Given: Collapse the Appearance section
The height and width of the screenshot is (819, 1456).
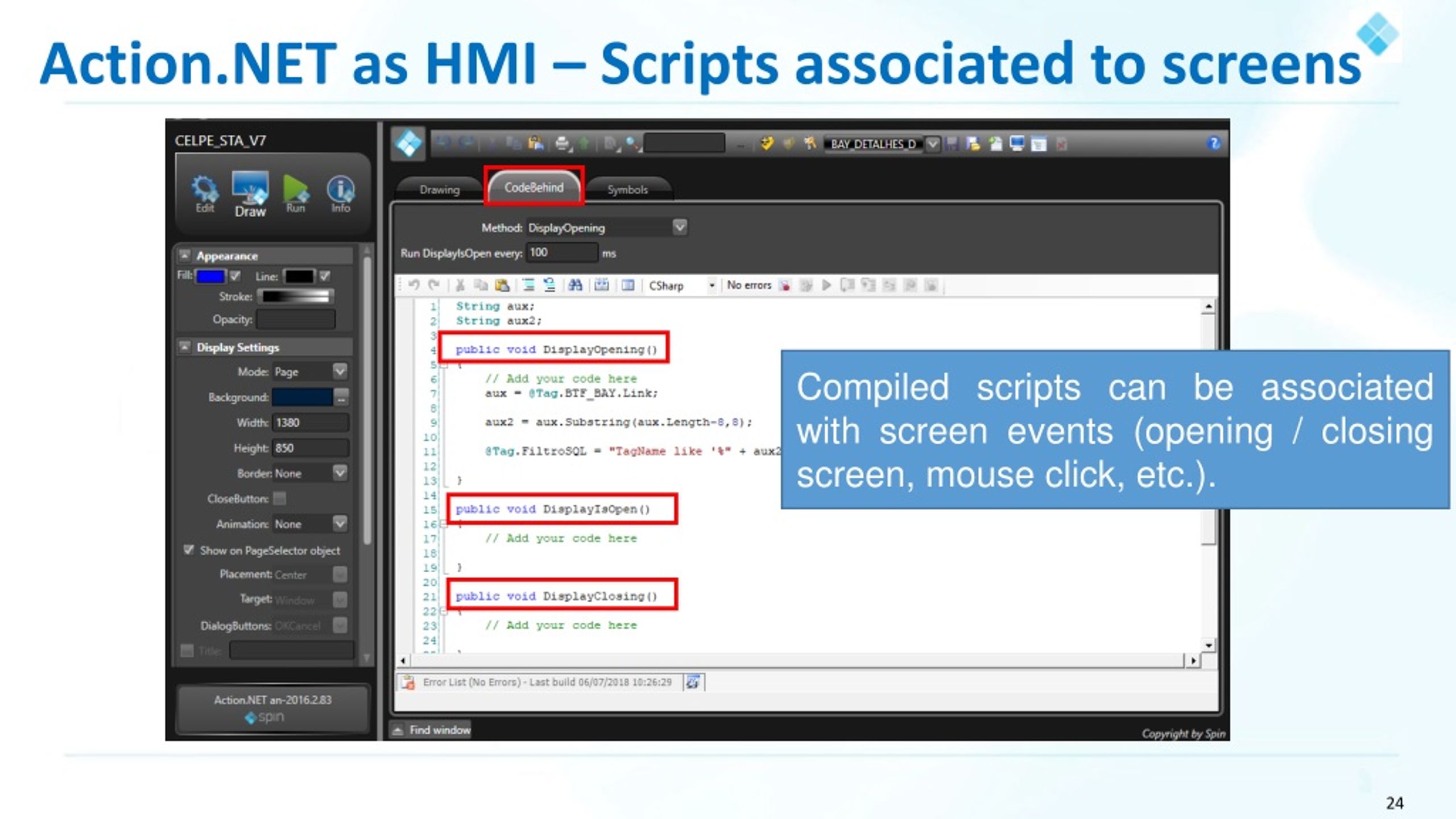Looking at the screenshot, I should 184,255.
